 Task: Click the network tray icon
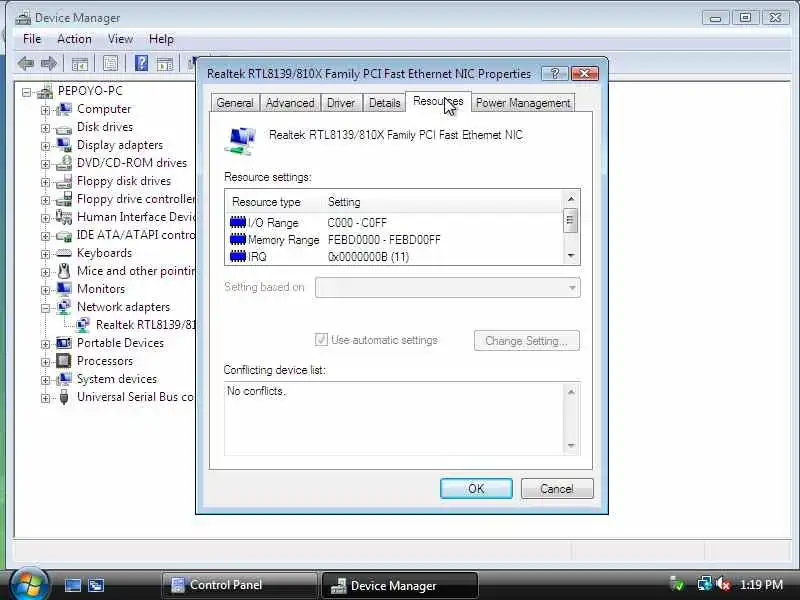point(705,584)
